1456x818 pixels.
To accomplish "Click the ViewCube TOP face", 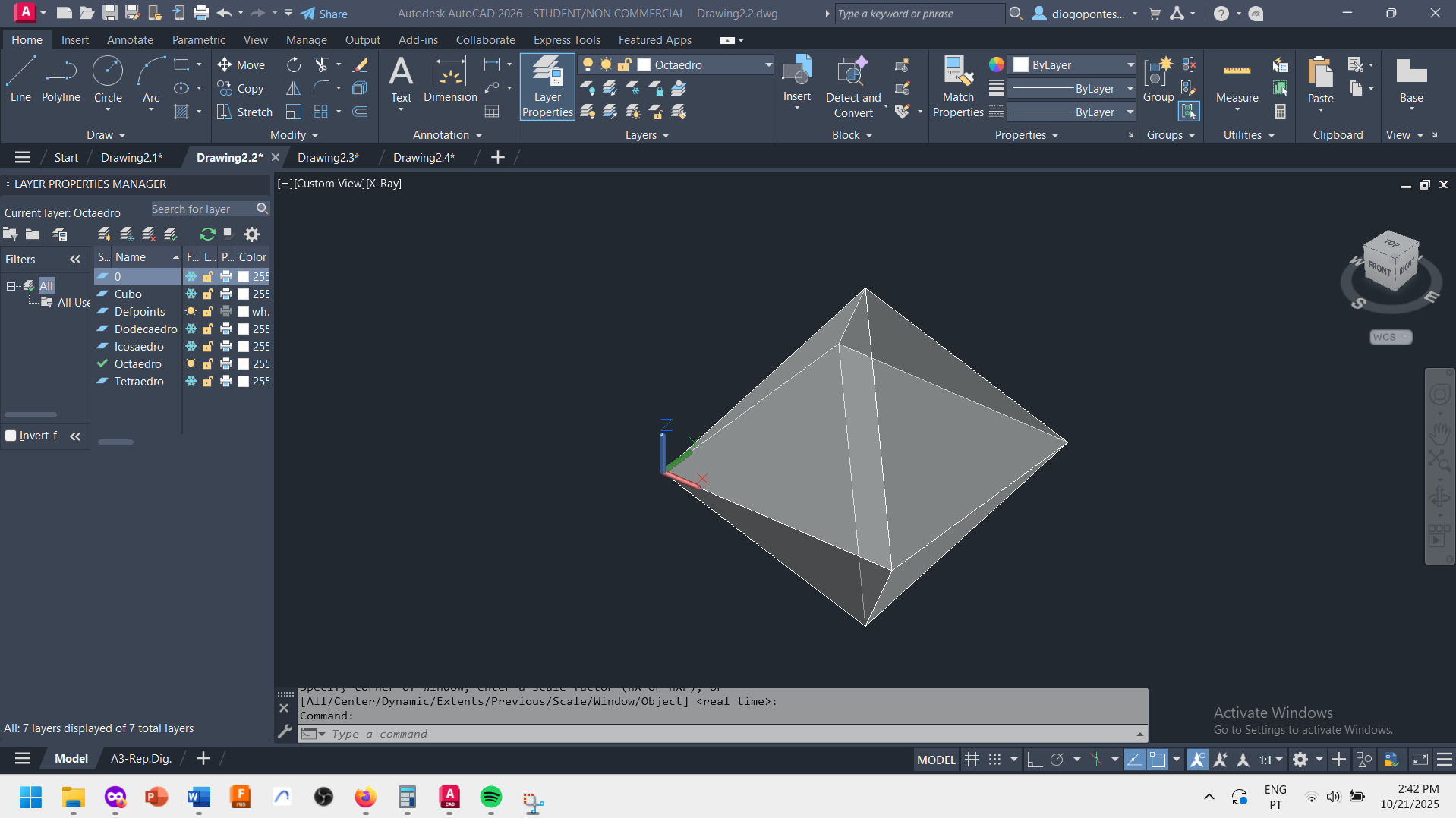I will pyautogui.click(x=1391, y=243).
